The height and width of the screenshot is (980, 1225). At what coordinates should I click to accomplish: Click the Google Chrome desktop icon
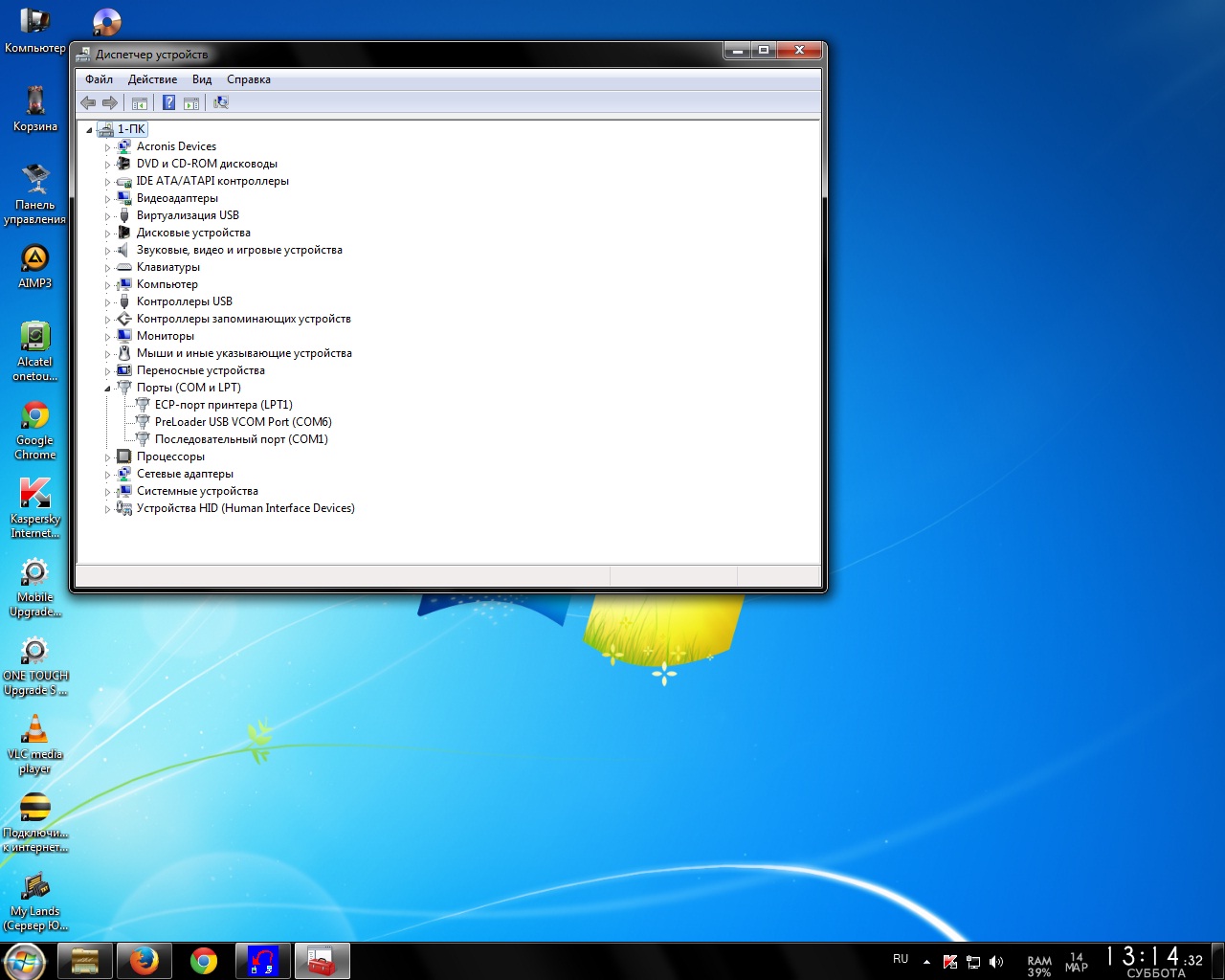[x=35, y=430]
